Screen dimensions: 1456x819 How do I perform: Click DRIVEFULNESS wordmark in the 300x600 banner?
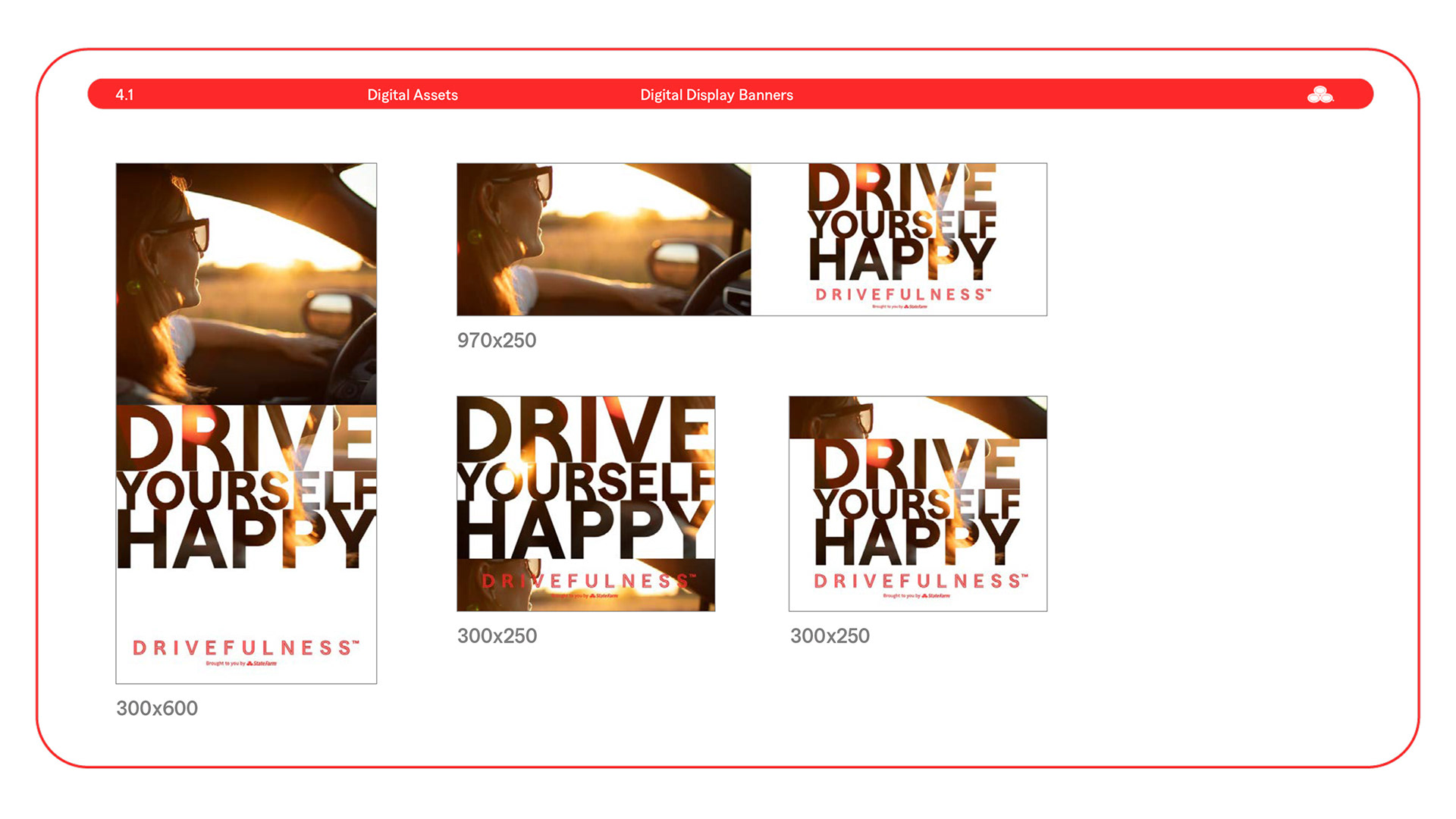pyautogui.click(x=245, y=648)
